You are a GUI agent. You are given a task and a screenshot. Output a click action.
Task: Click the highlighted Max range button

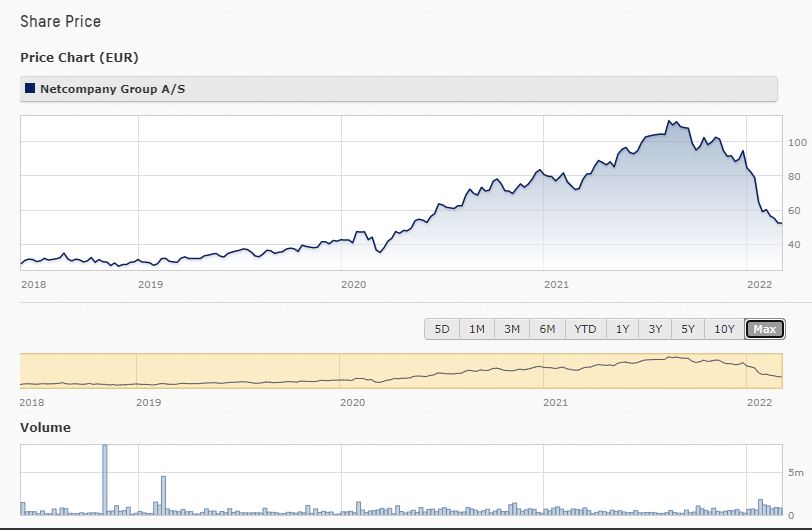765,329
